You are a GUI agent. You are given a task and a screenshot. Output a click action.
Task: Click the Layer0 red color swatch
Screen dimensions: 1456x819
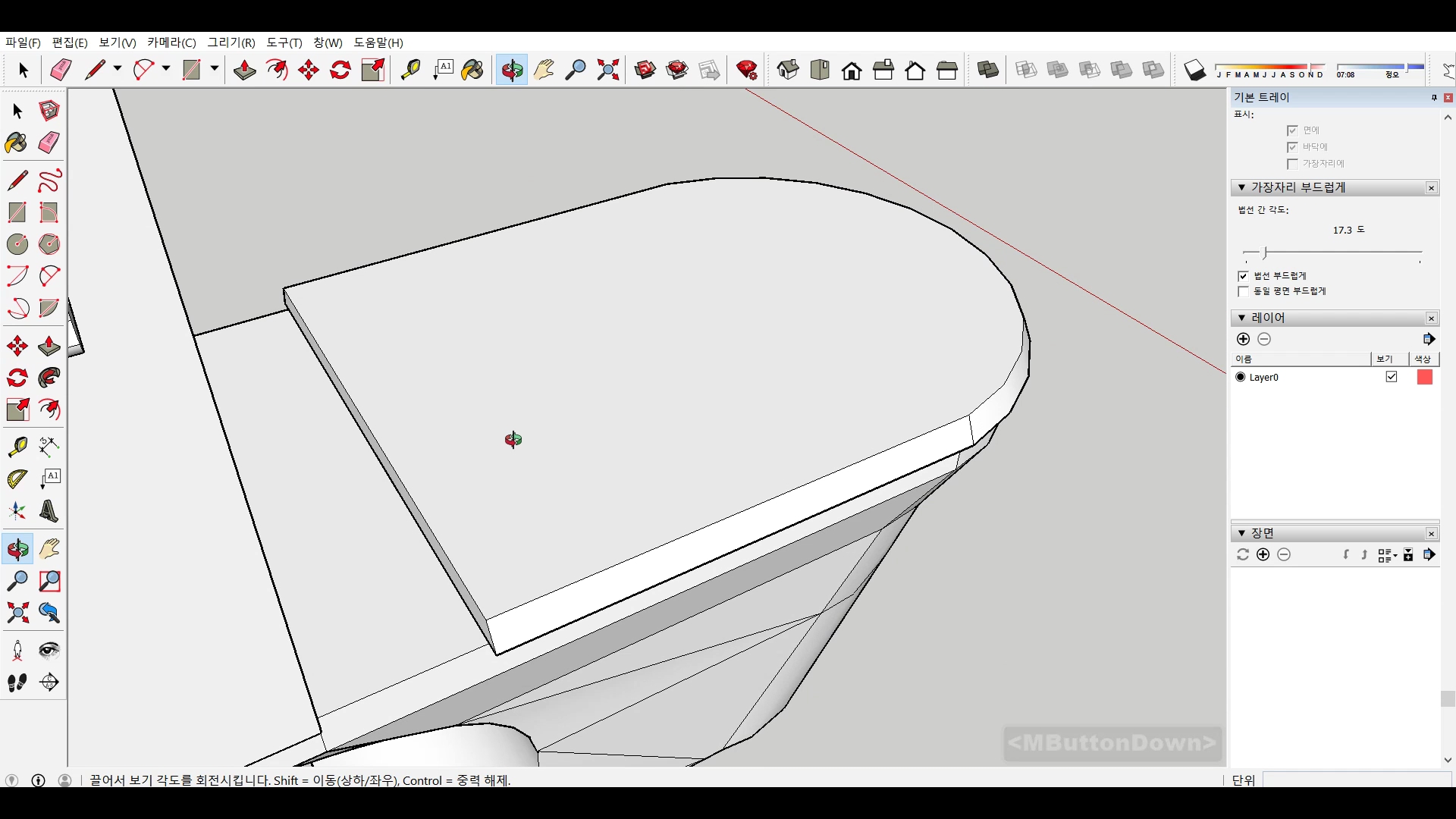pyautogui.click(x=1424, y=377)
